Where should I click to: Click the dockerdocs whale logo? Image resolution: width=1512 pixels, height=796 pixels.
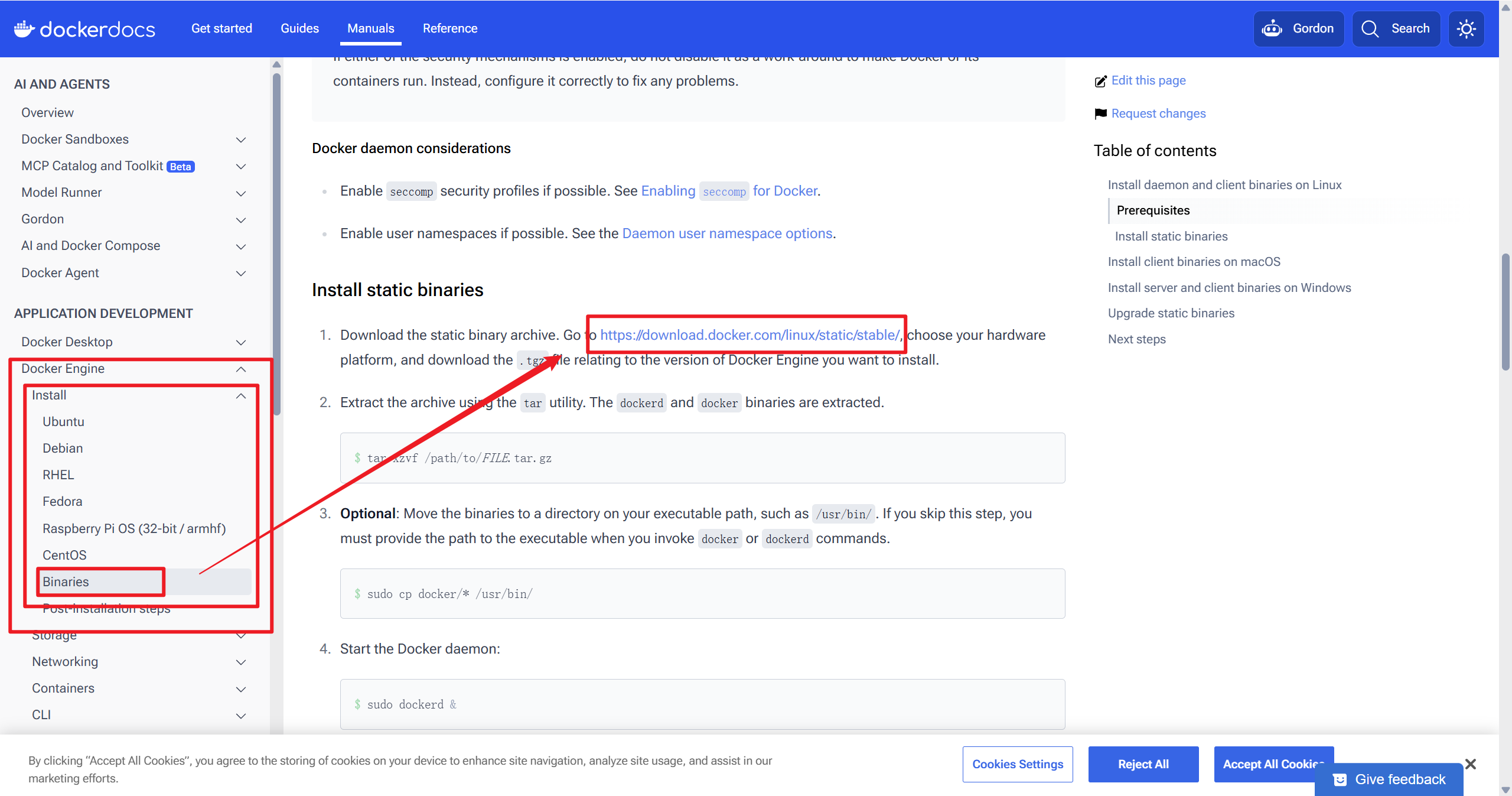(84, 28)
